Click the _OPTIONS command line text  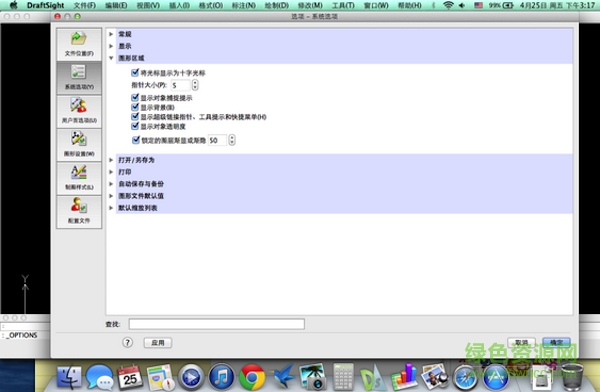click(21, 335)
